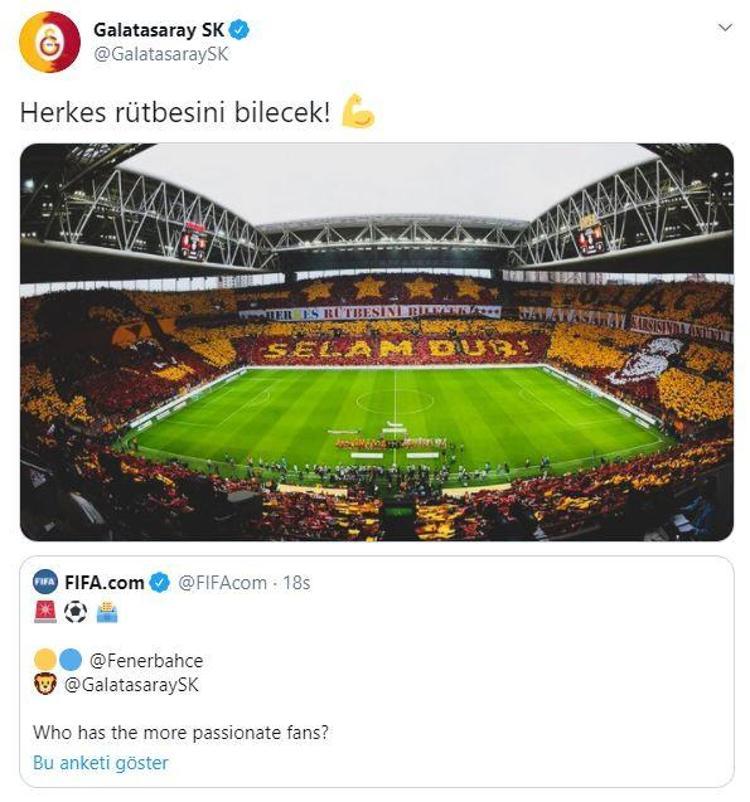Open the stadium photo attachment

pyautogui.click(x=376, y=342)
